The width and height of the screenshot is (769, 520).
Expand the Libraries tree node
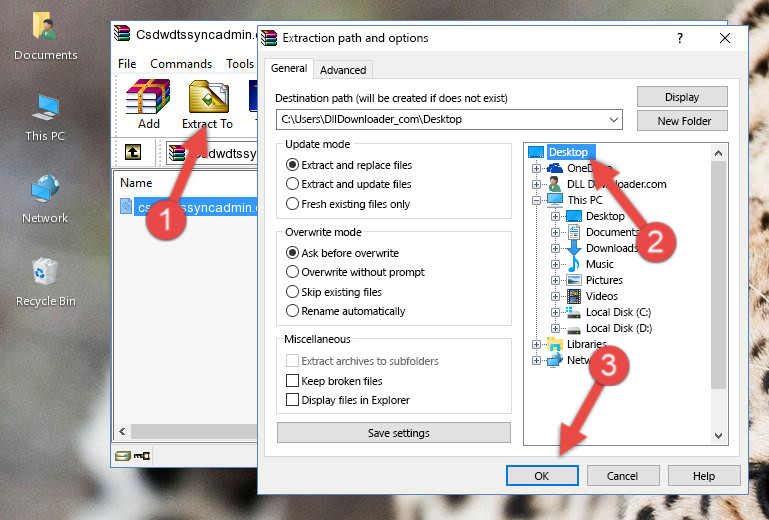pos(536,344)
